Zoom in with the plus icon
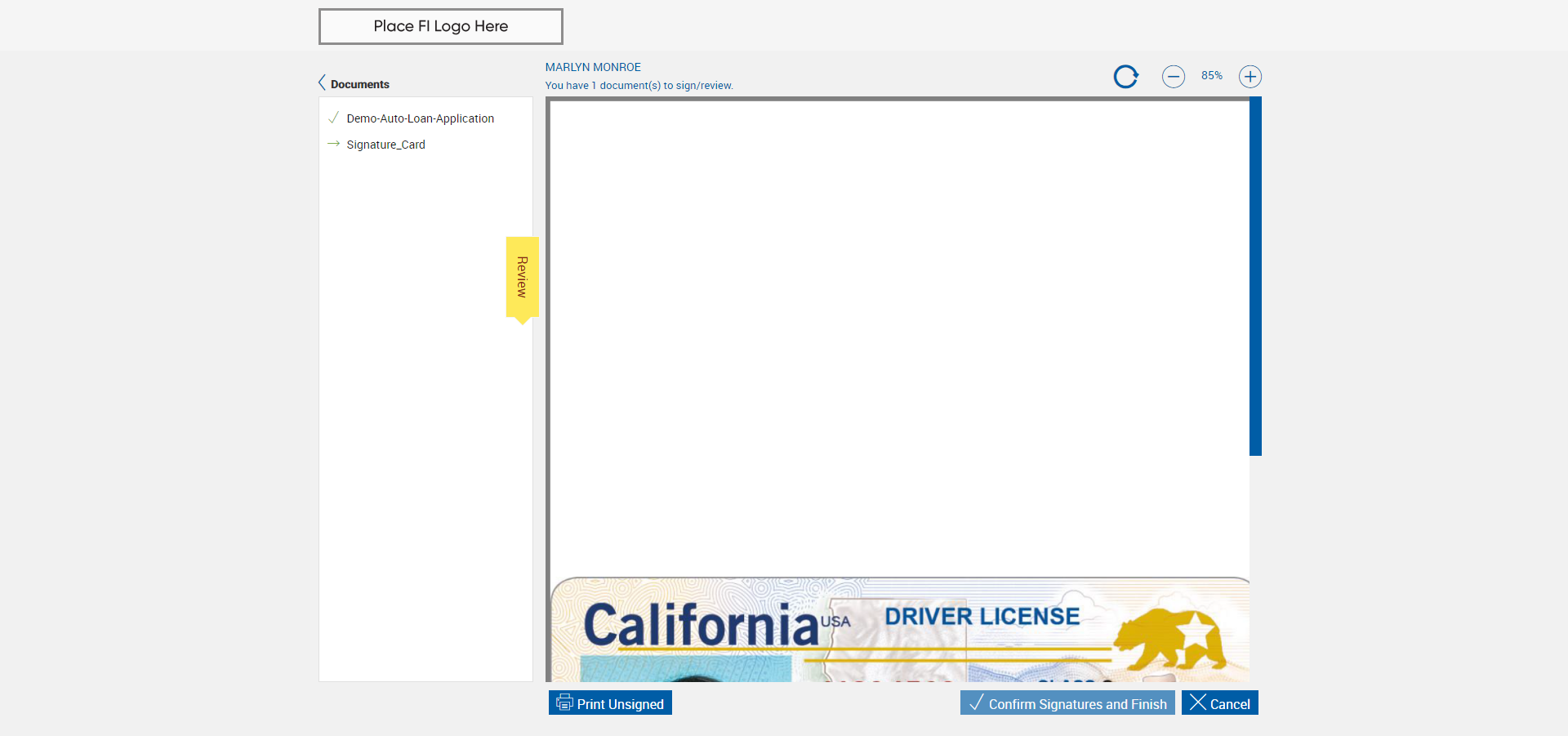This screenshot has height=736, width=1568. point(1250,77)
